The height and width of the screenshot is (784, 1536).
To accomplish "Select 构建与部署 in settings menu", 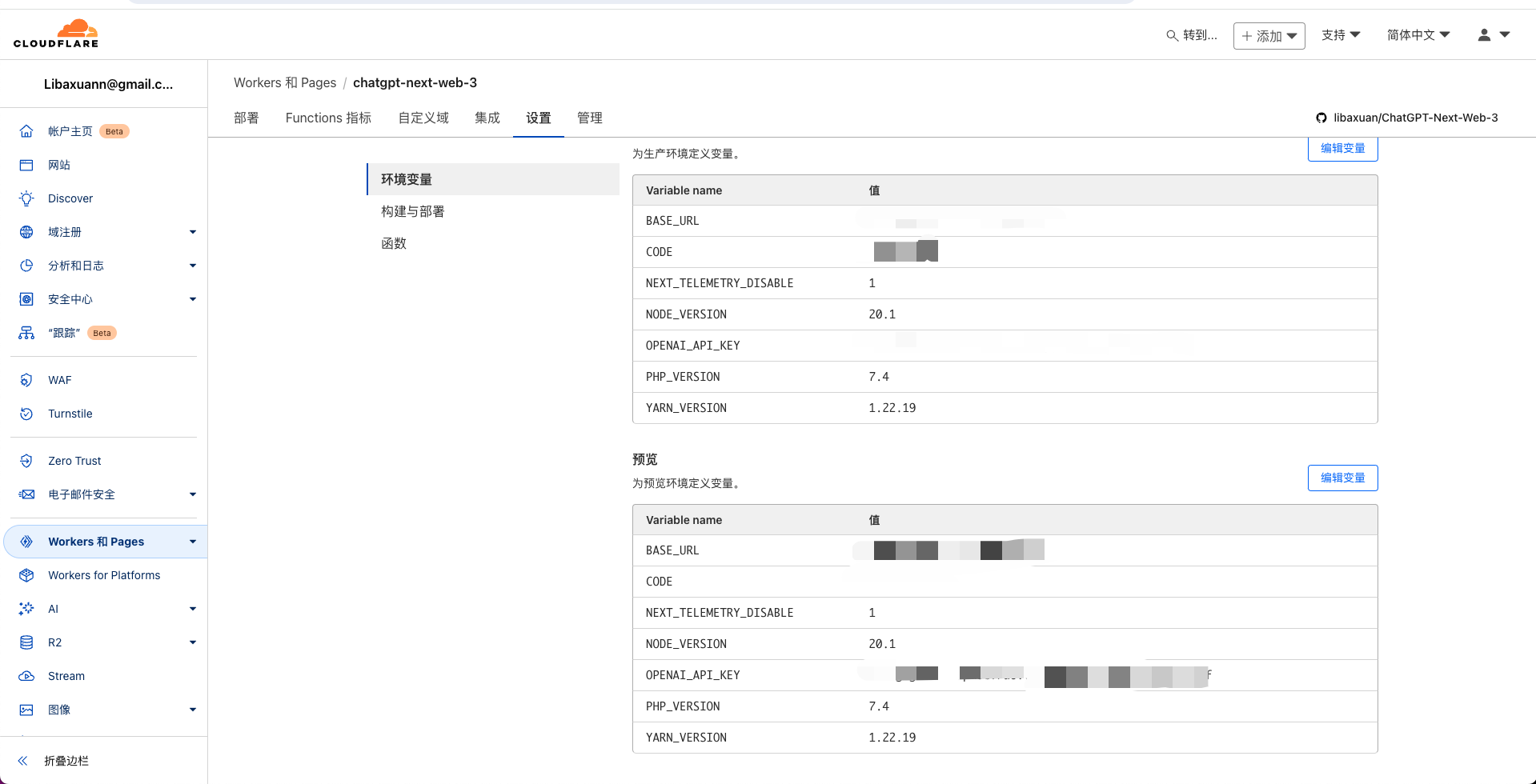I will (413, 211).
